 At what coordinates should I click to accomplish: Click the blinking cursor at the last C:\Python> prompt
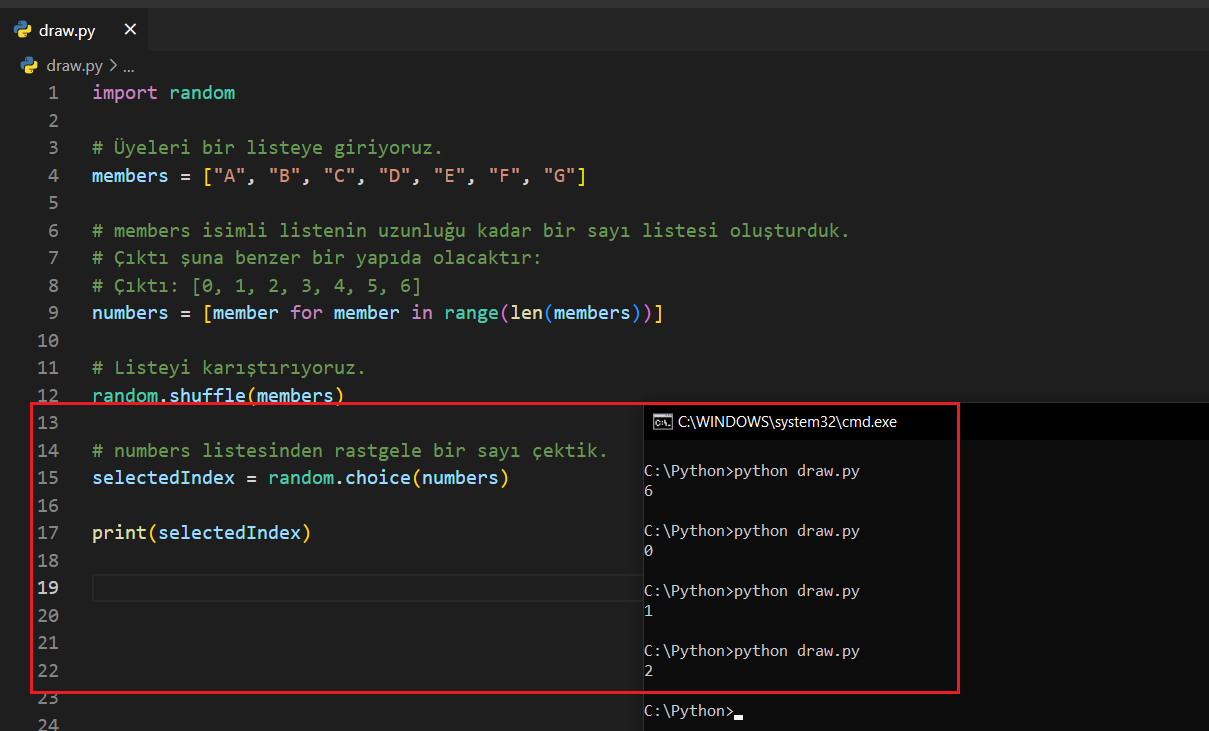click(738, 712)
